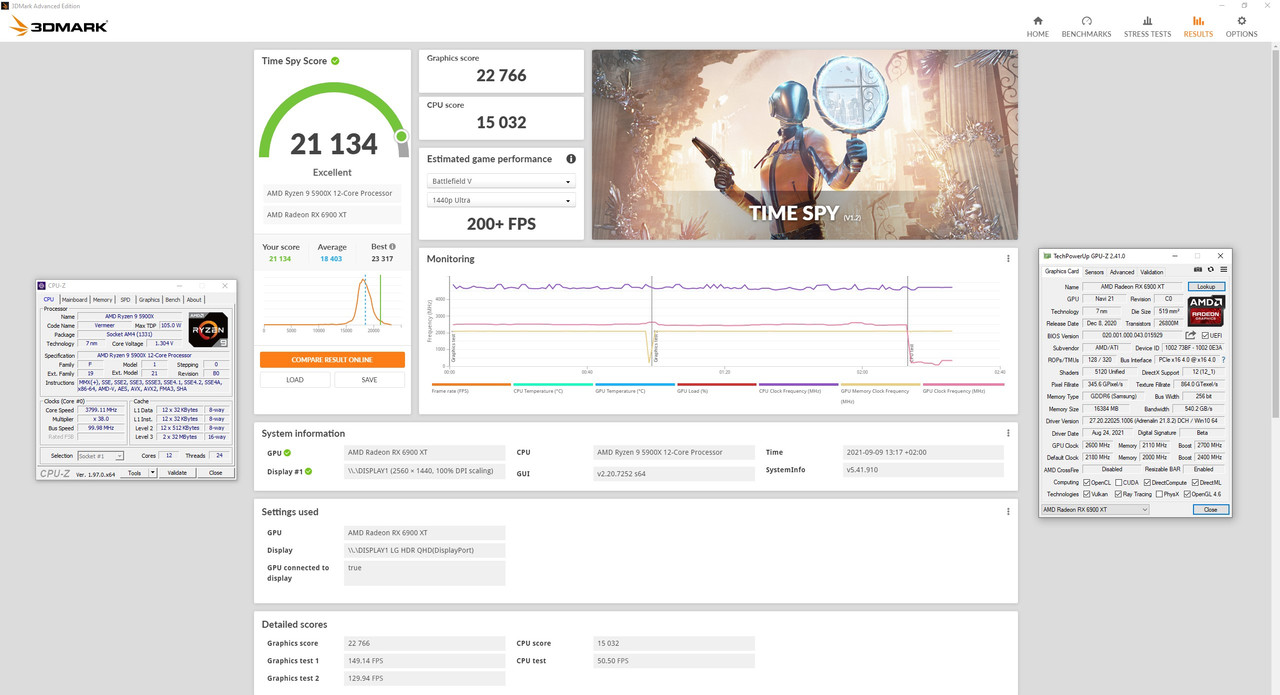
Task: Open the Benchmarks section
Action: [1086, 26]
